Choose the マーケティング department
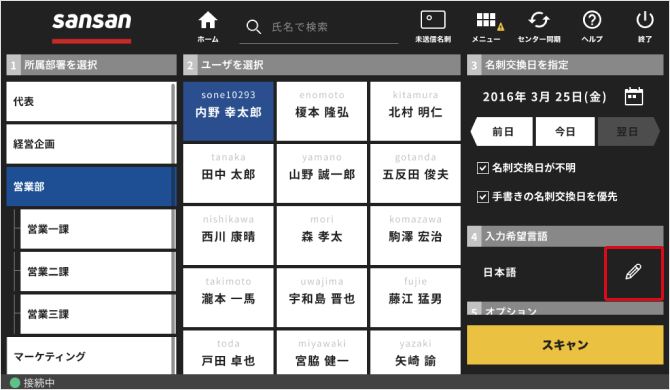 click(91, 355)
